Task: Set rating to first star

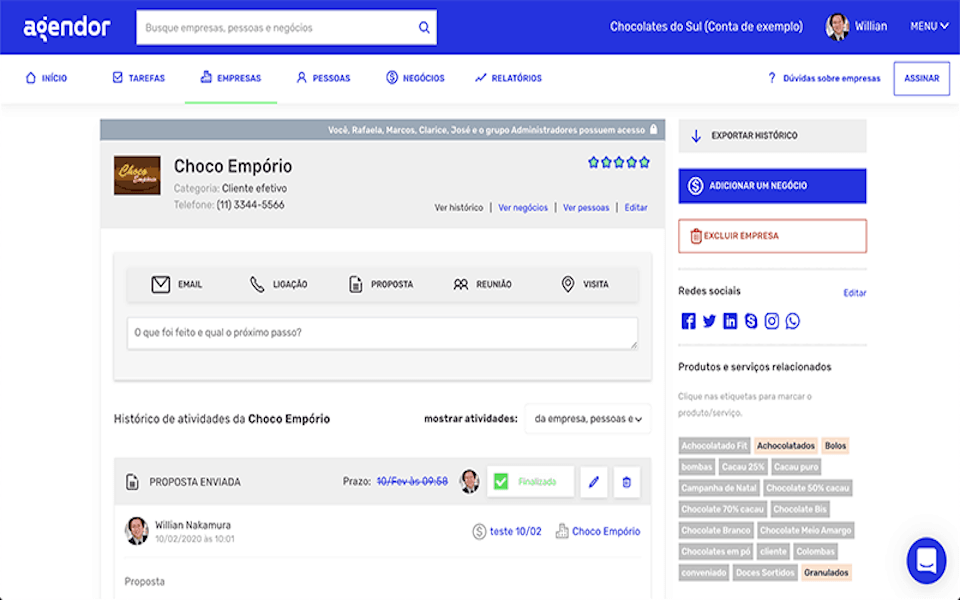Action: 593,162
